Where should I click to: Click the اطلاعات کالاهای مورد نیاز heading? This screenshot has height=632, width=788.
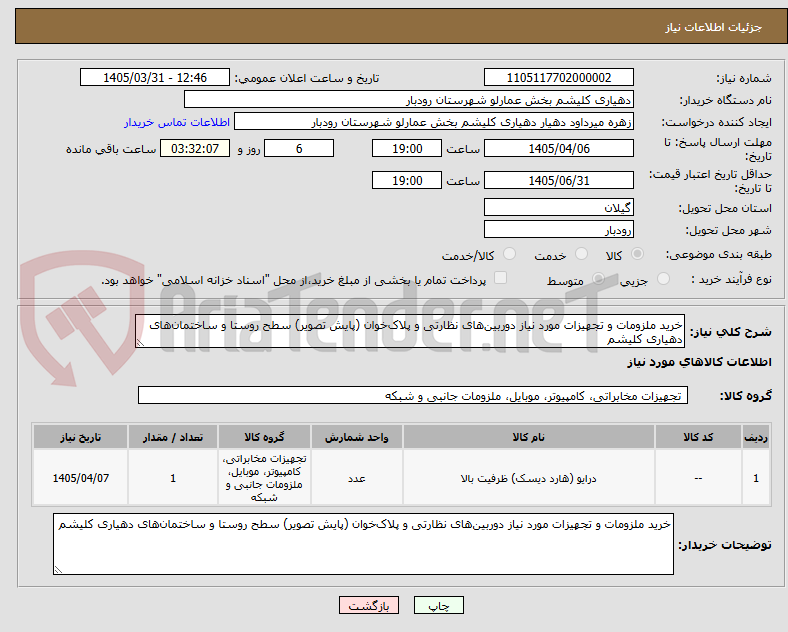tap(699, 362)
